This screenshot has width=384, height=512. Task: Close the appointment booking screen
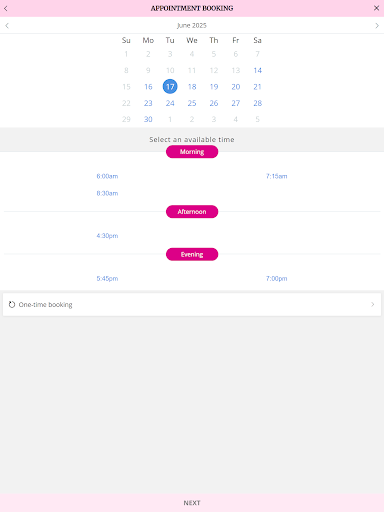(x=376, y=8)
